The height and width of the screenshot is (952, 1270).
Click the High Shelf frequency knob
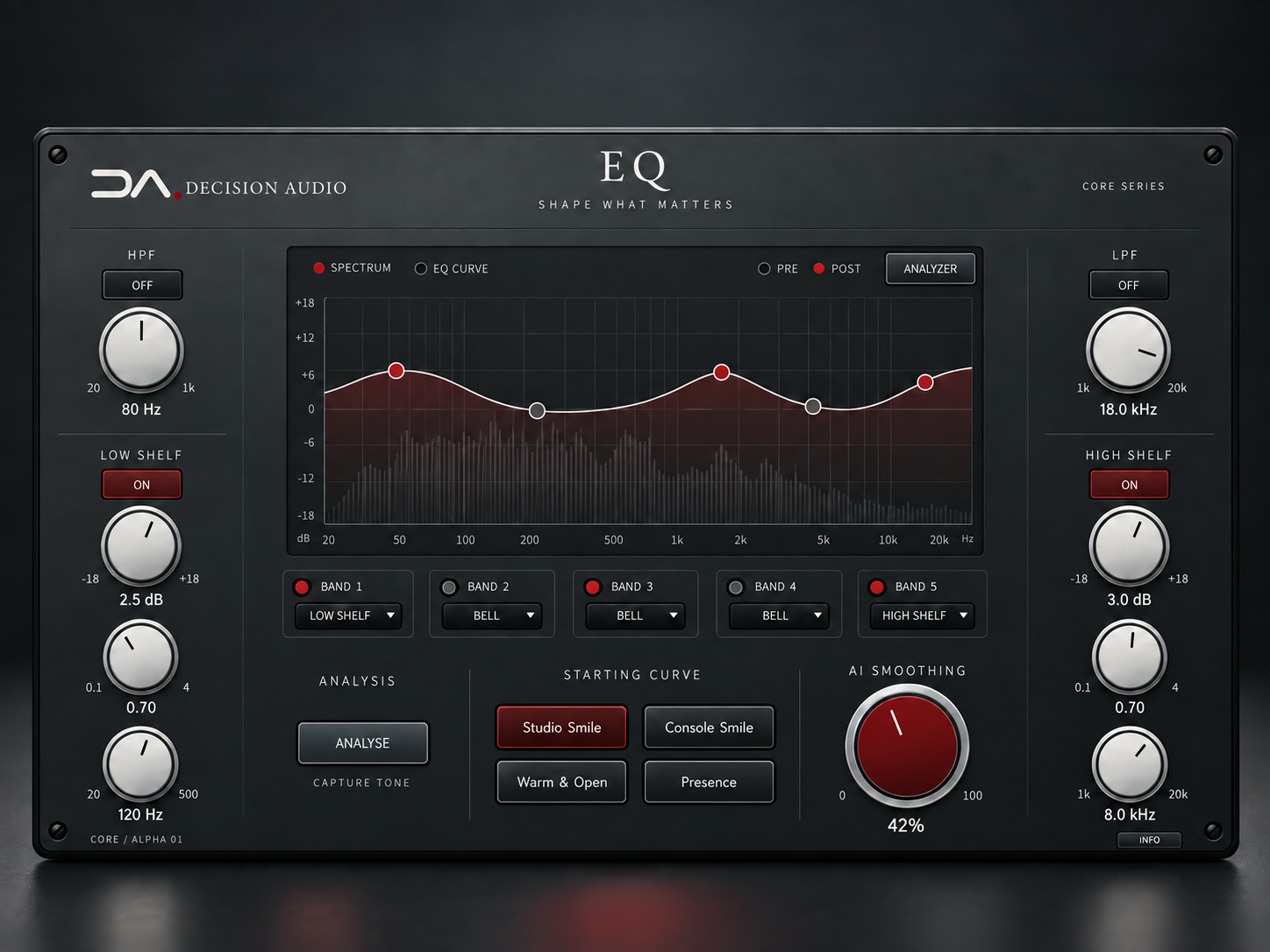[x=1130, y=764]
